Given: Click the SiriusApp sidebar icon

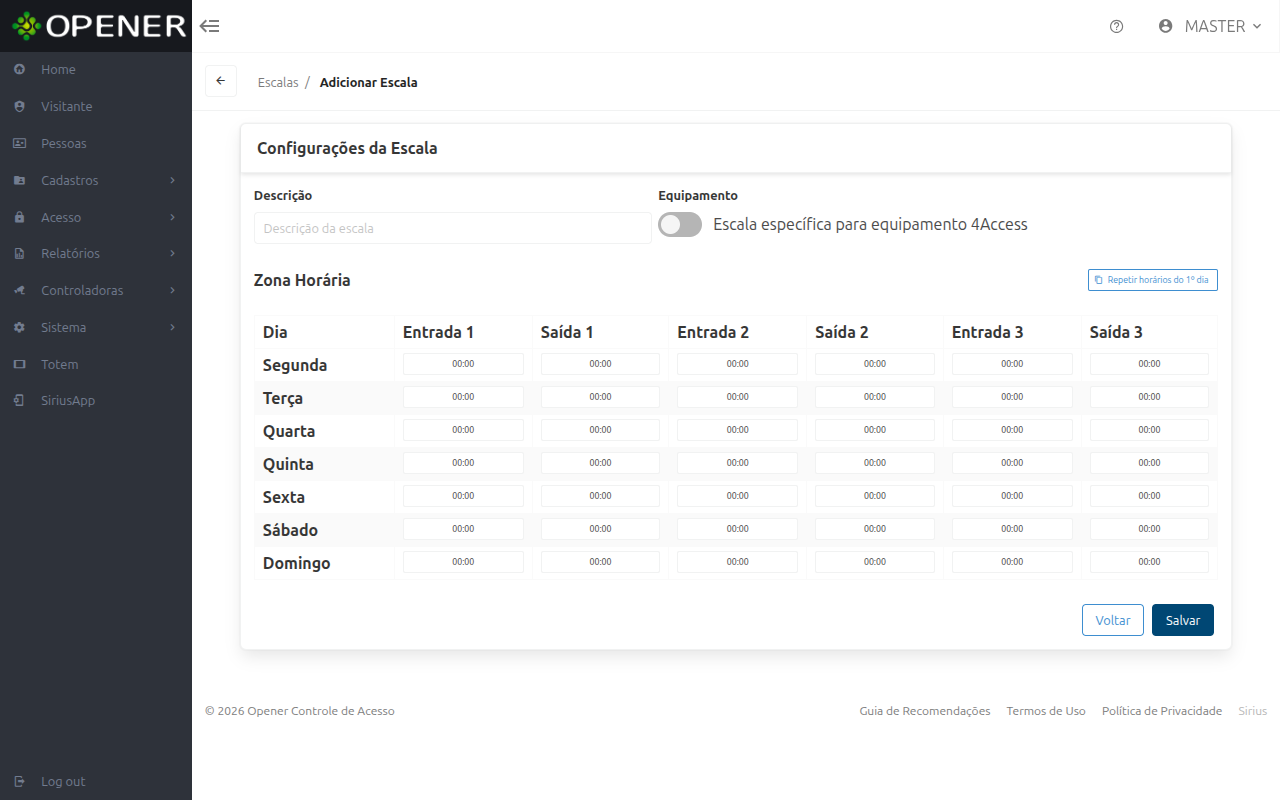Looking at the screenshot, I should point(19,401).
